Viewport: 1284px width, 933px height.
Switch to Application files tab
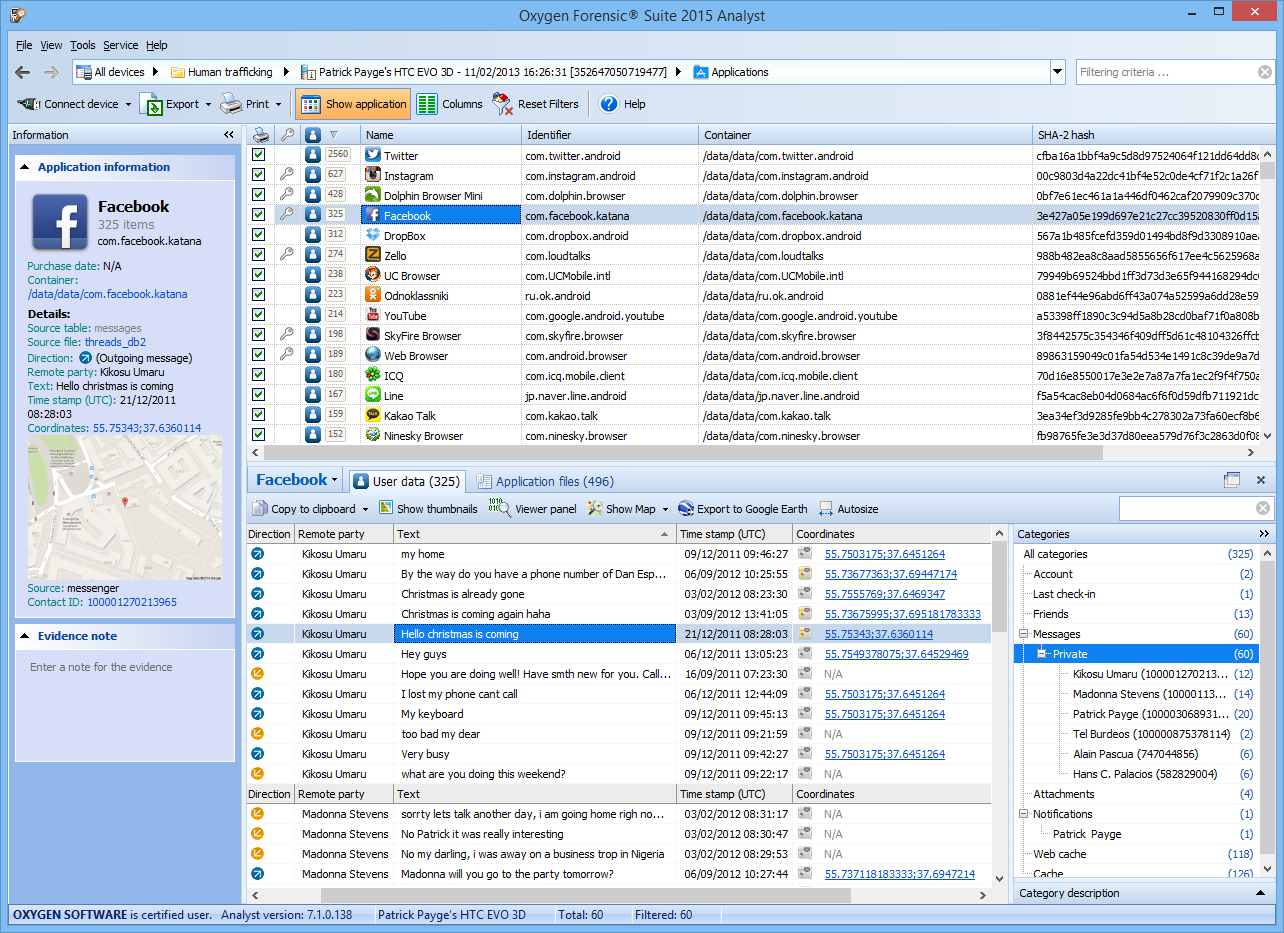pos(545,481)
